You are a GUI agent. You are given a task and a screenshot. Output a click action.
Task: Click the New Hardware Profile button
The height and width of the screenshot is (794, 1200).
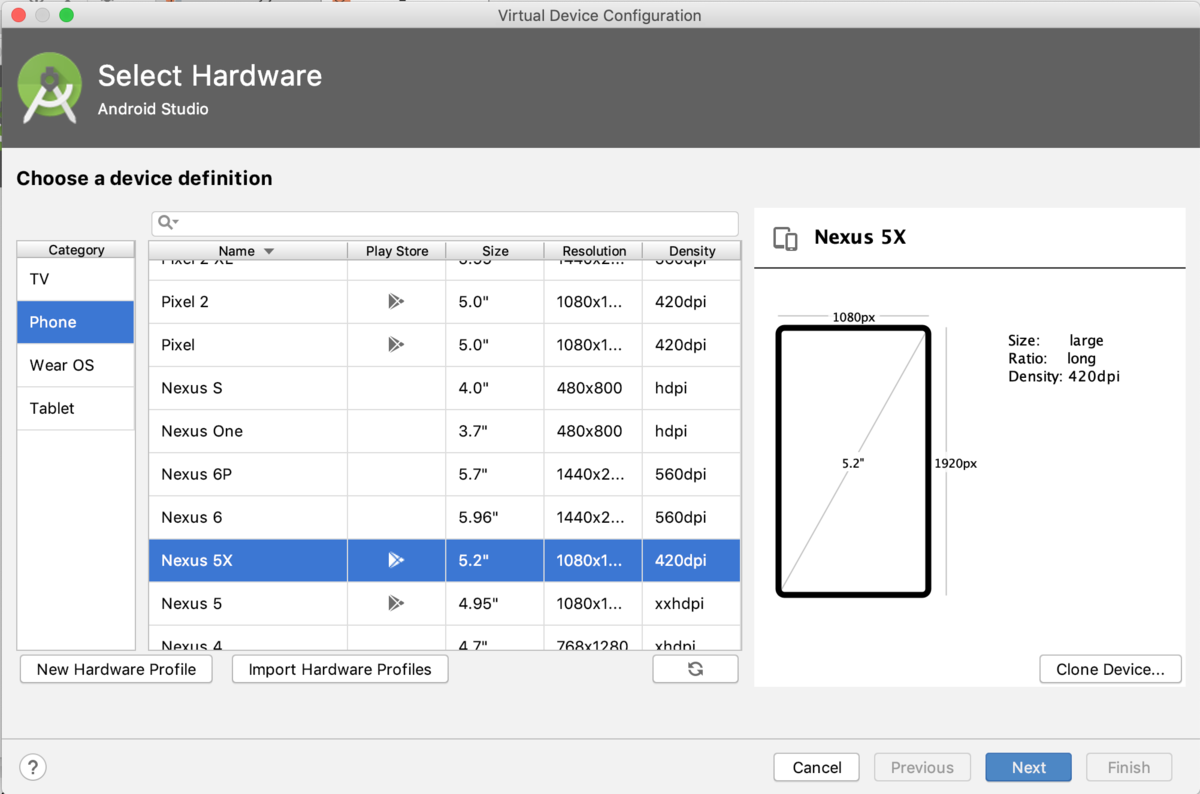[116, 669]
